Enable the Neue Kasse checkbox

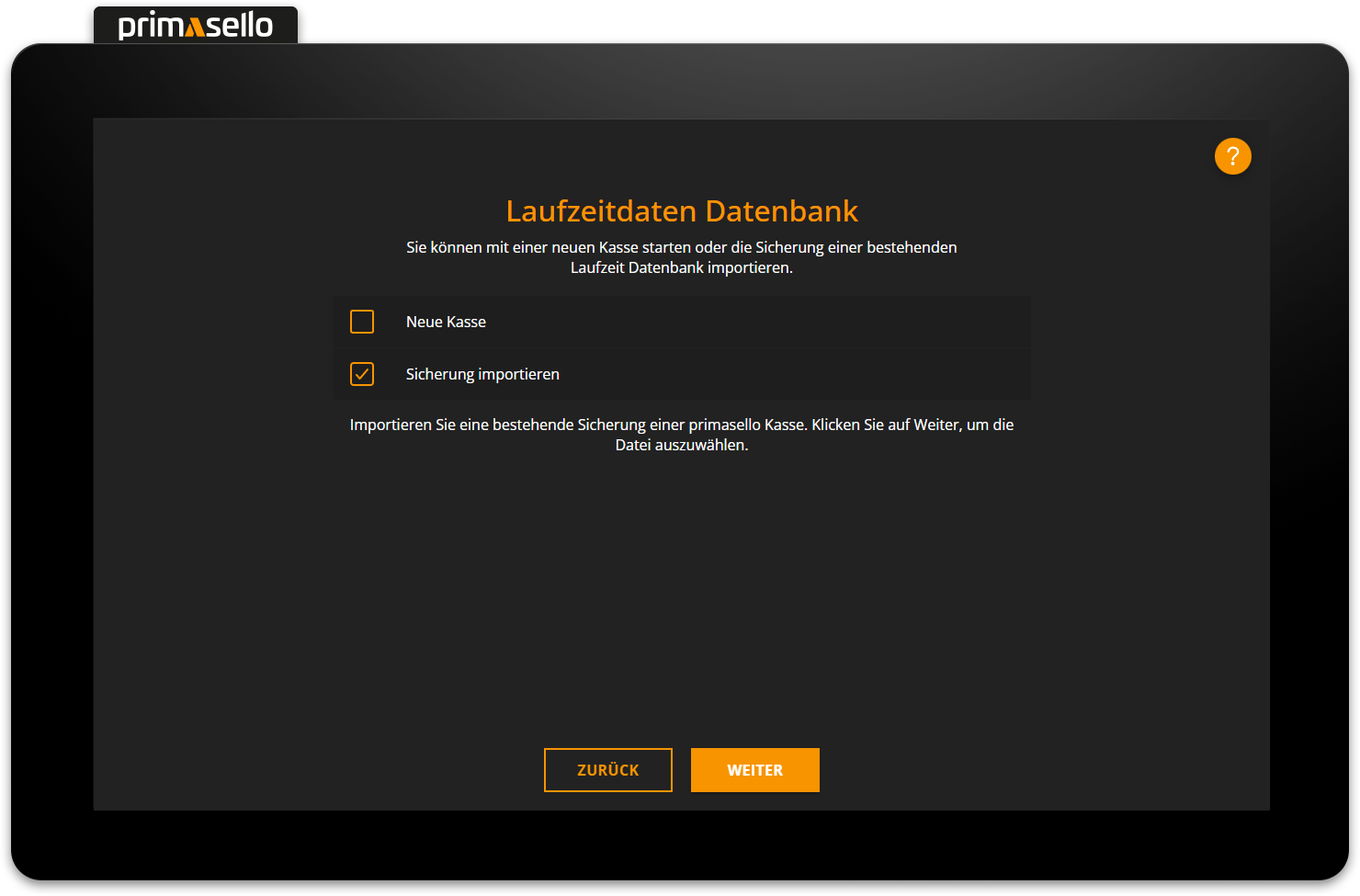pyautogui.click(x=362, y=322)
